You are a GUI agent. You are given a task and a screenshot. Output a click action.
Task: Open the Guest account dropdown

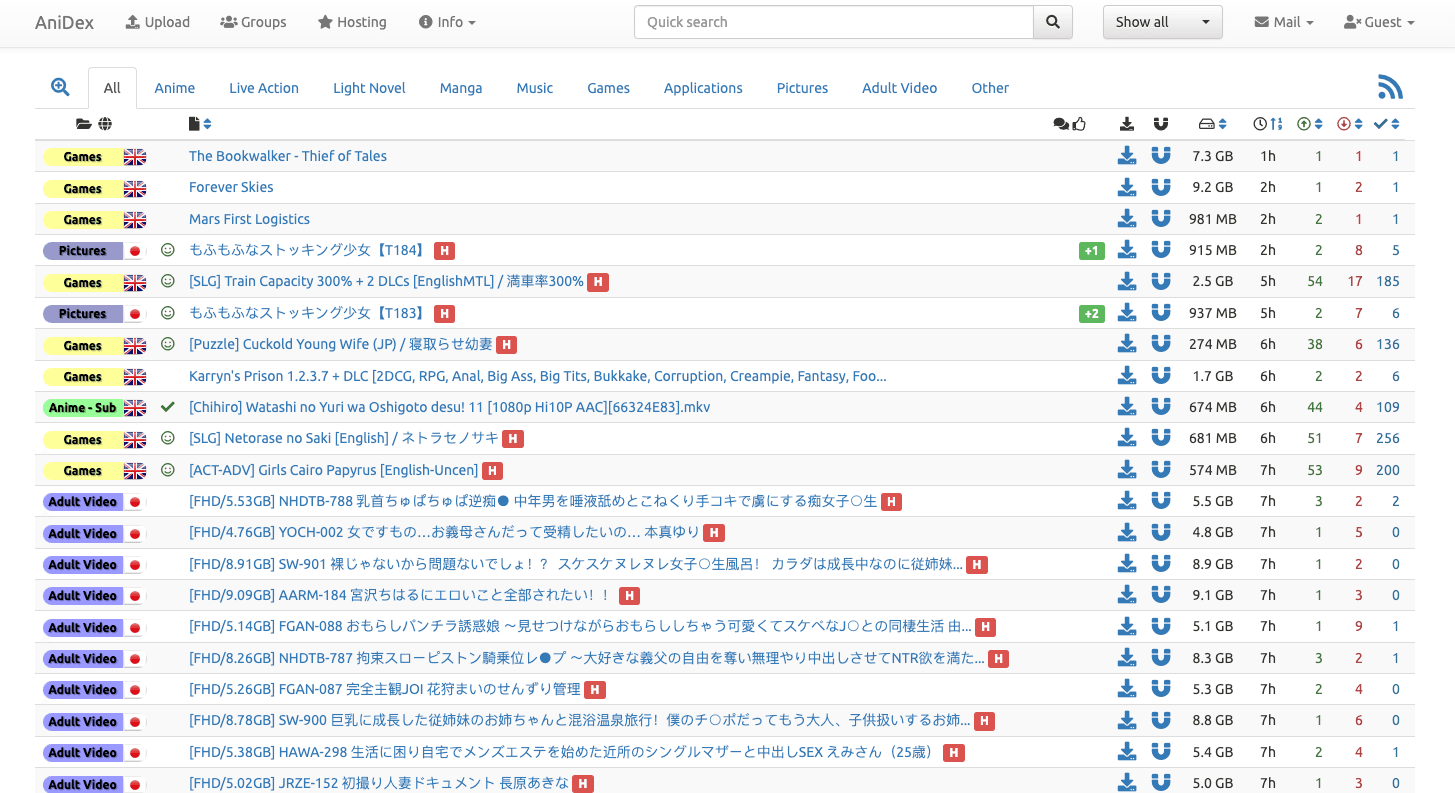[1379, 22]
